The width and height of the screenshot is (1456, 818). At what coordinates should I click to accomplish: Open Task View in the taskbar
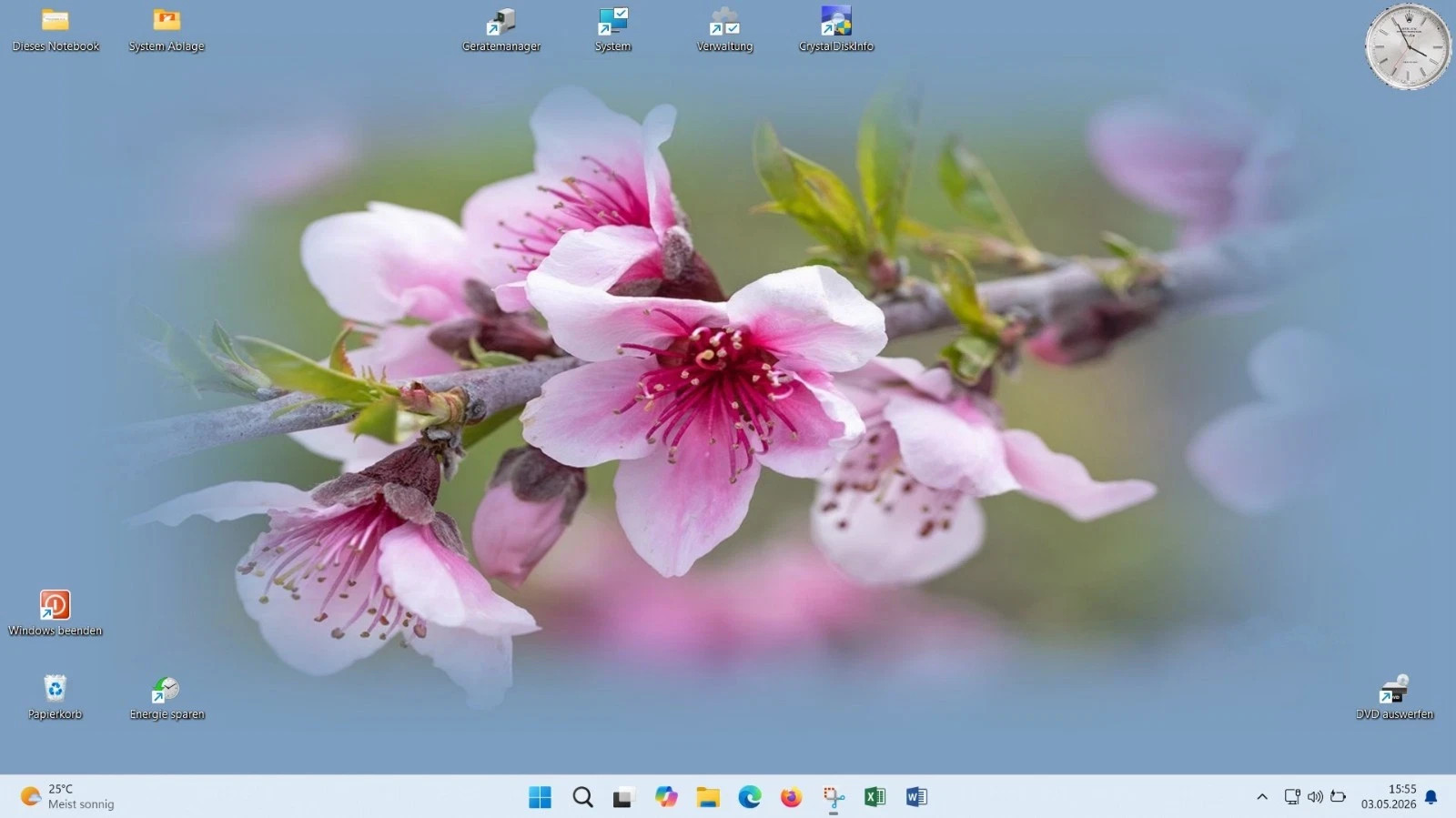click(623, 797)
